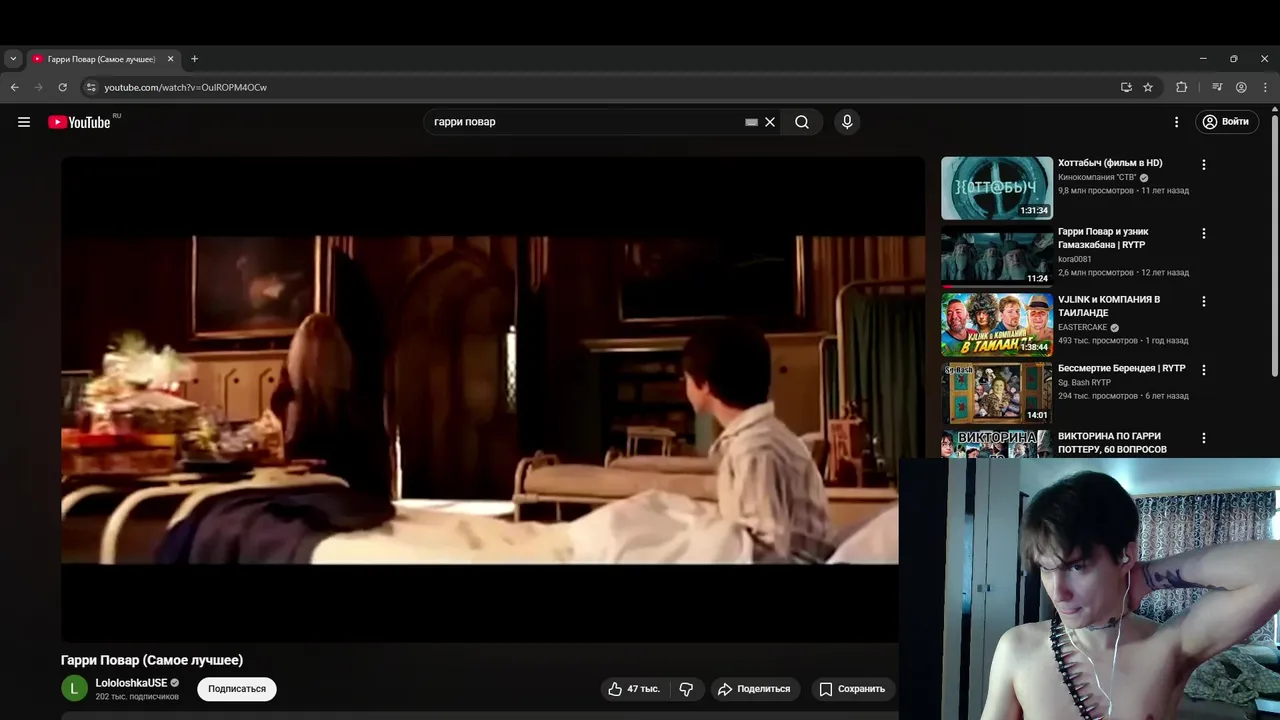Viewport: 1280px width, 720px height.
Task: Open options menu for VJLINK video
Action: (x=1204, y=301)
